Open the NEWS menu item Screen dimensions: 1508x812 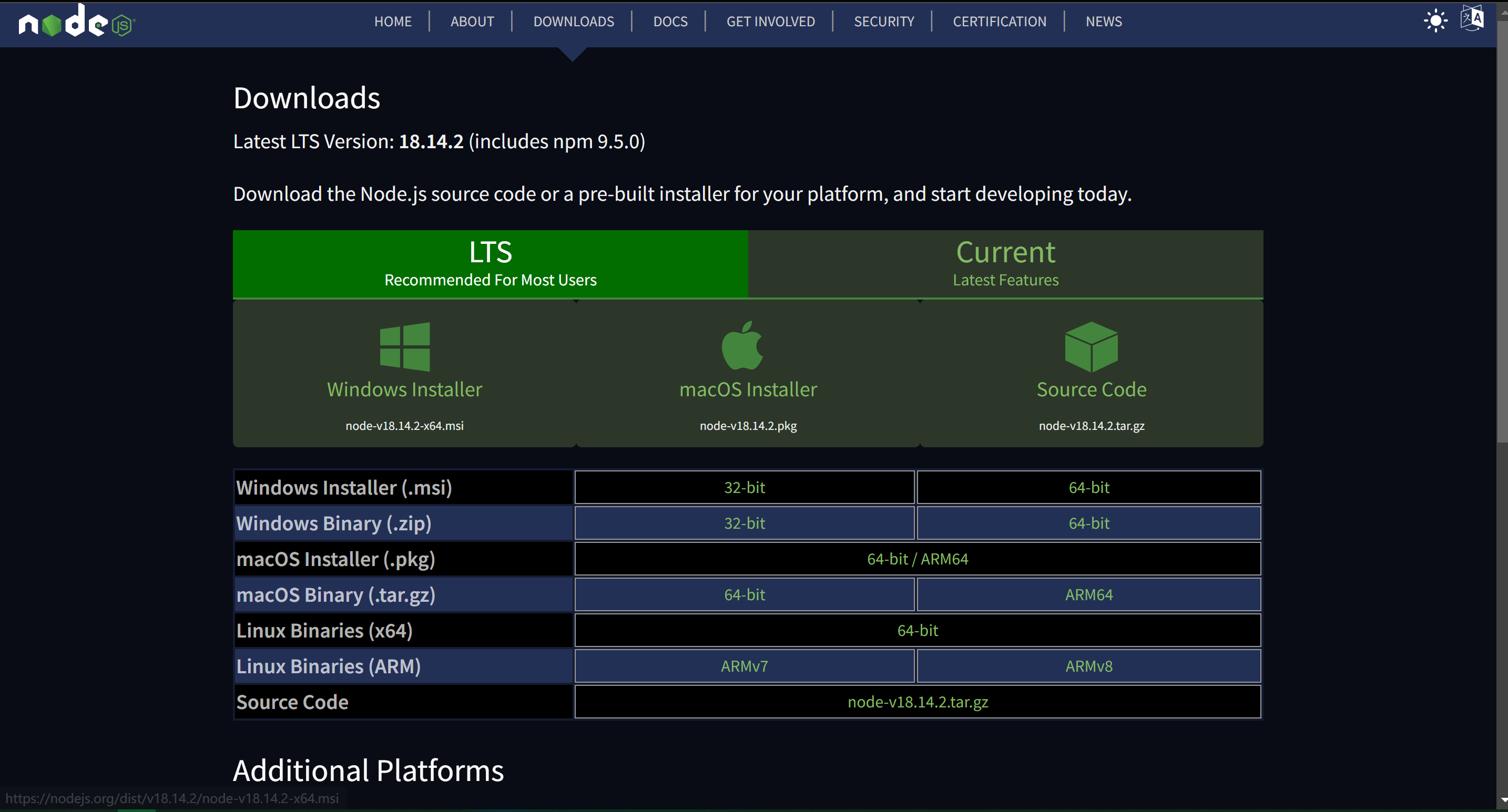pyautogui.click(x=1104, y=22)
